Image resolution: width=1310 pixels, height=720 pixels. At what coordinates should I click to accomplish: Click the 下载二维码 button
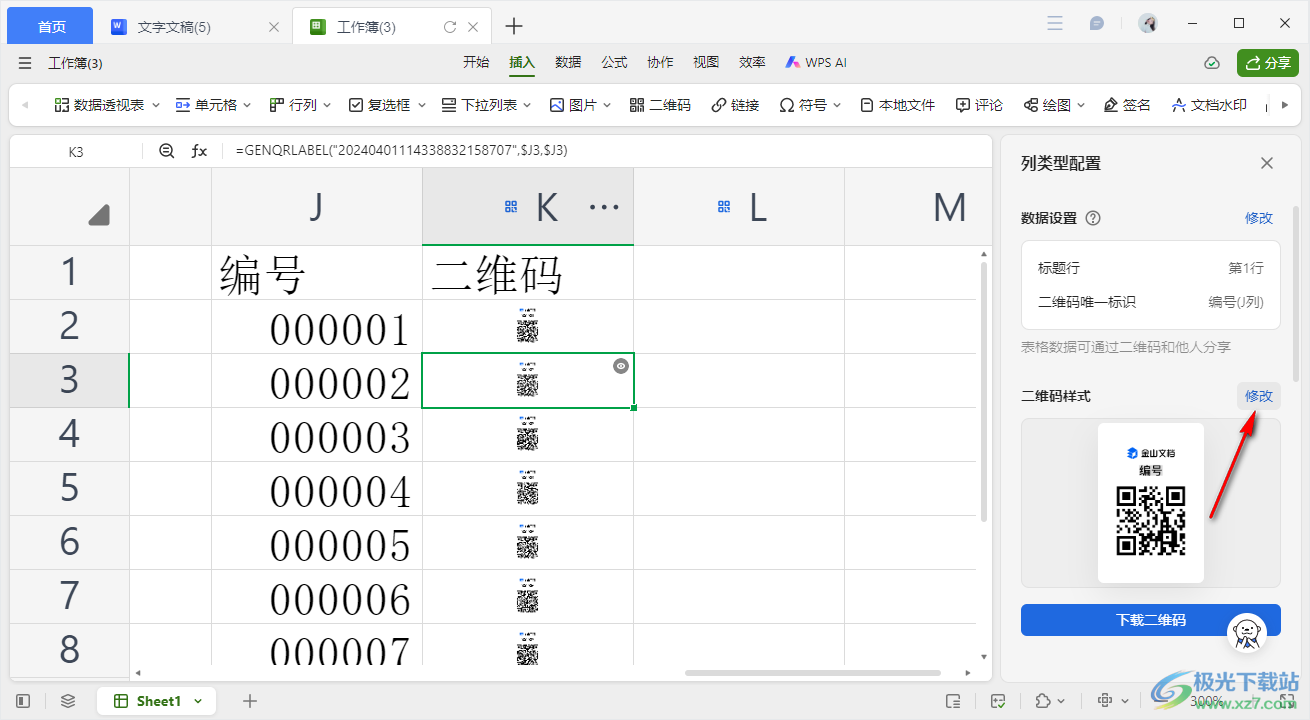1150,620
